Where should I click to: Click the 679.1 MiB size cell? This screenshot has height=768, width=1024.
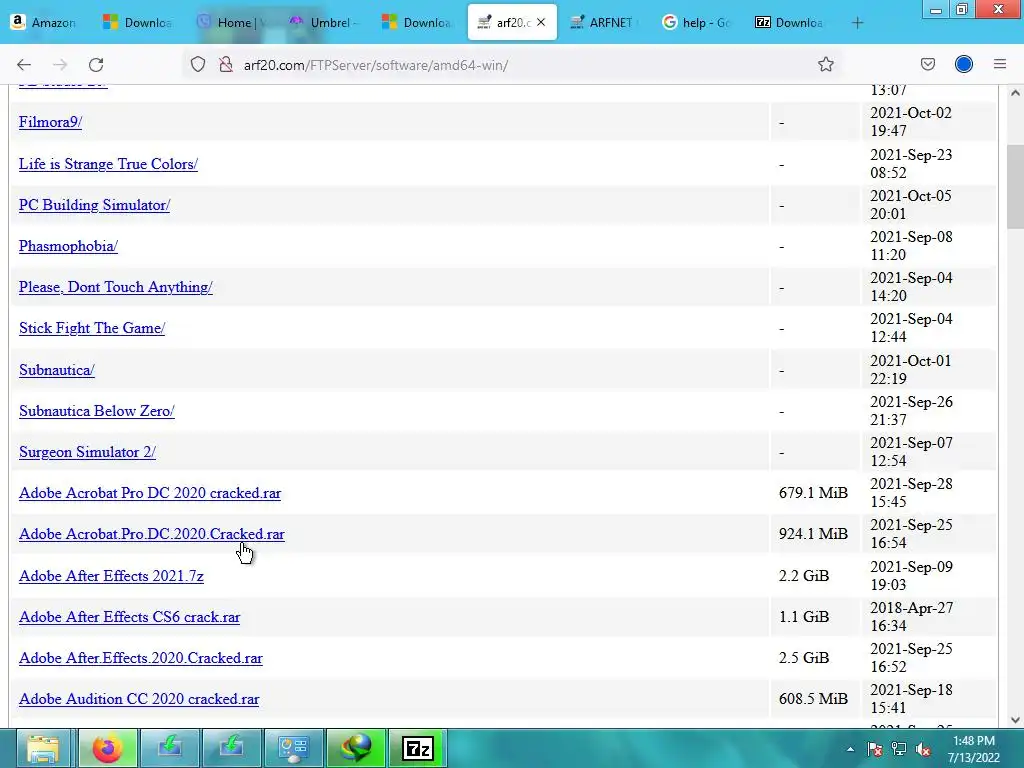(x=813, y=493)
